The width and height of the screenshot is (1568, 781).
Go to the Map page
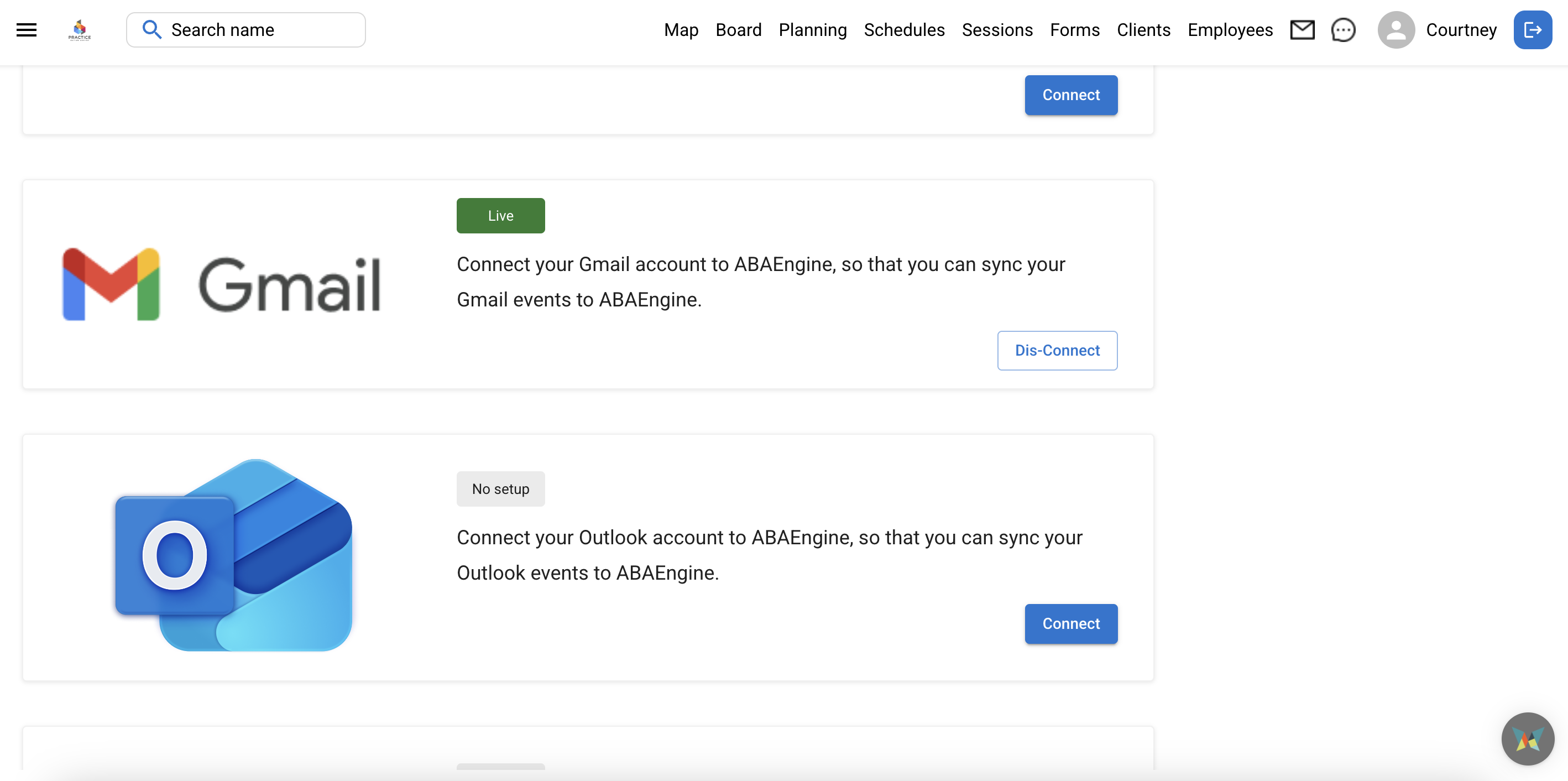pos(681,30)
